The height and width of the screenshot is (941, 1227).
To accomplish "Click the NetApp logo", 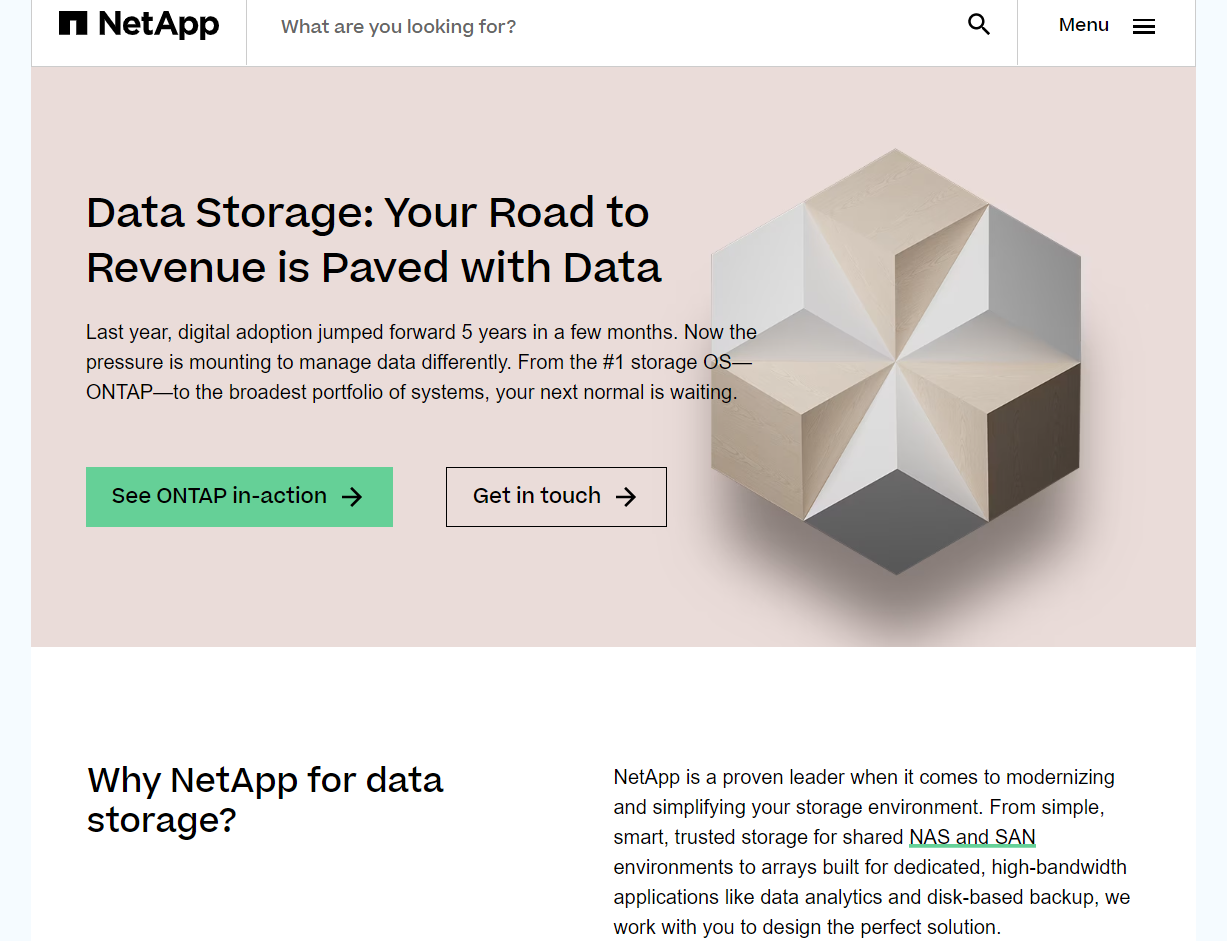I will [x=139, y=25].
